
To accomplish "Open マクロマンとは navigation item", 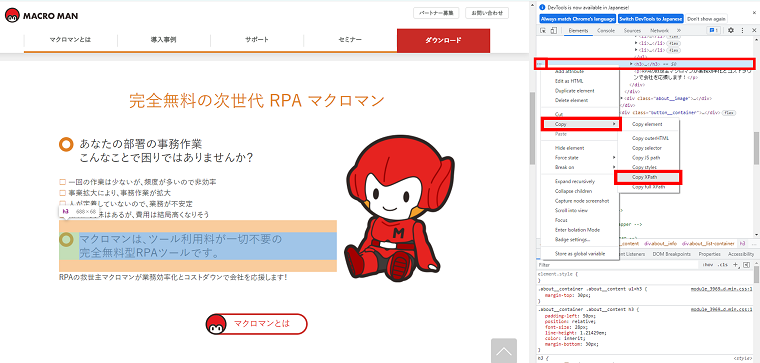I will coord(70,40).
